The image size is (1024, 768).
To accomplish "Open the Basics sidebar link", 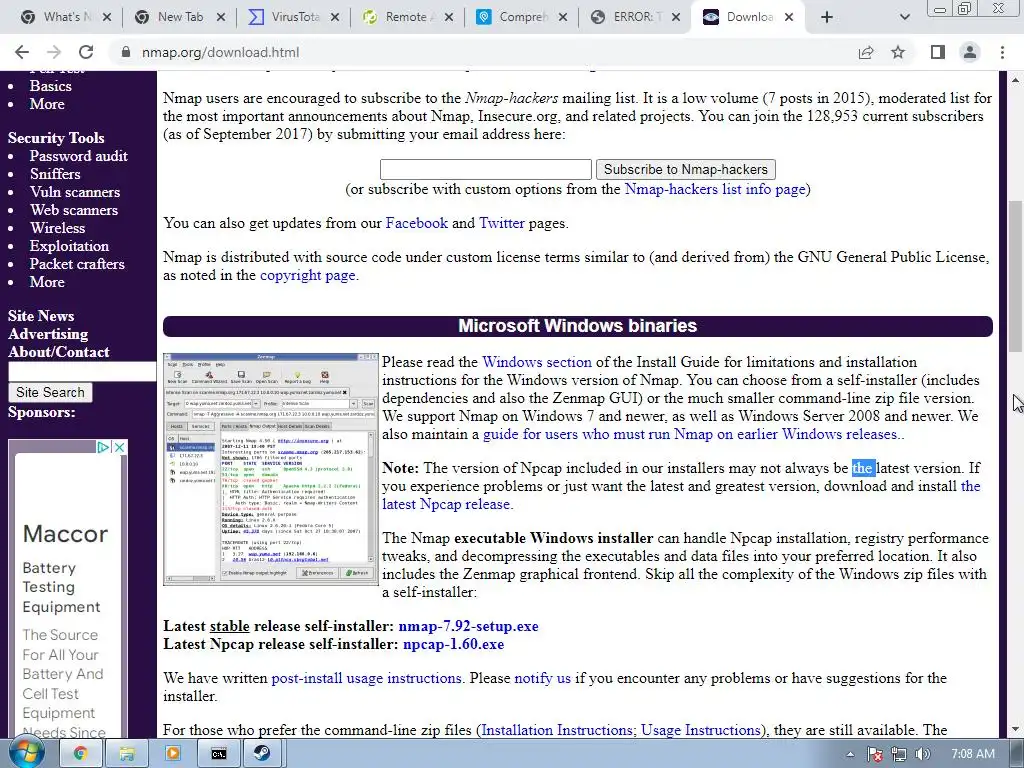I will tap(50, 86).
